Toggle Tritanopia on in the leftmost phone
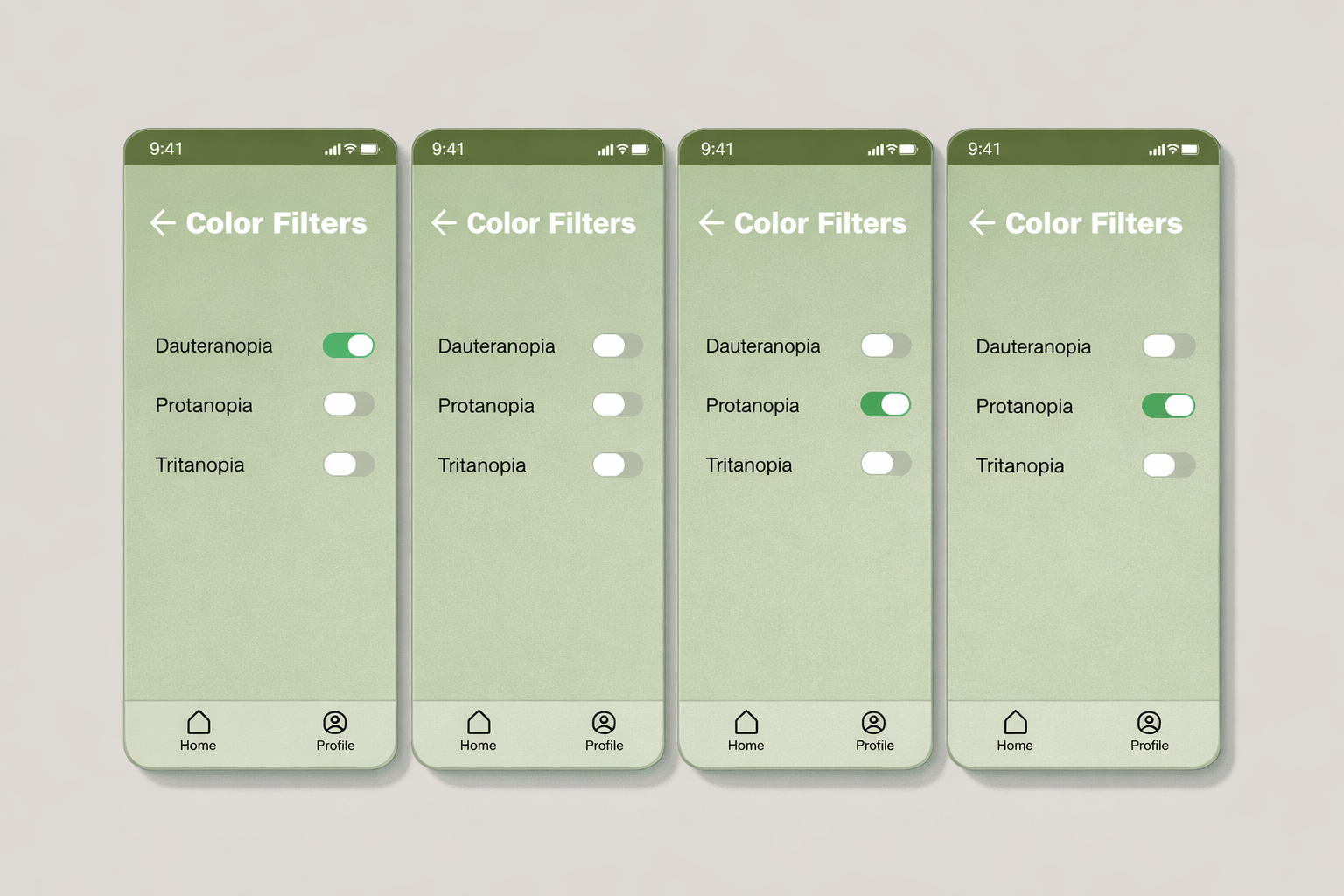Viewport: 1344px width, 896px height. pyautogui.click(x=348, y=464)
